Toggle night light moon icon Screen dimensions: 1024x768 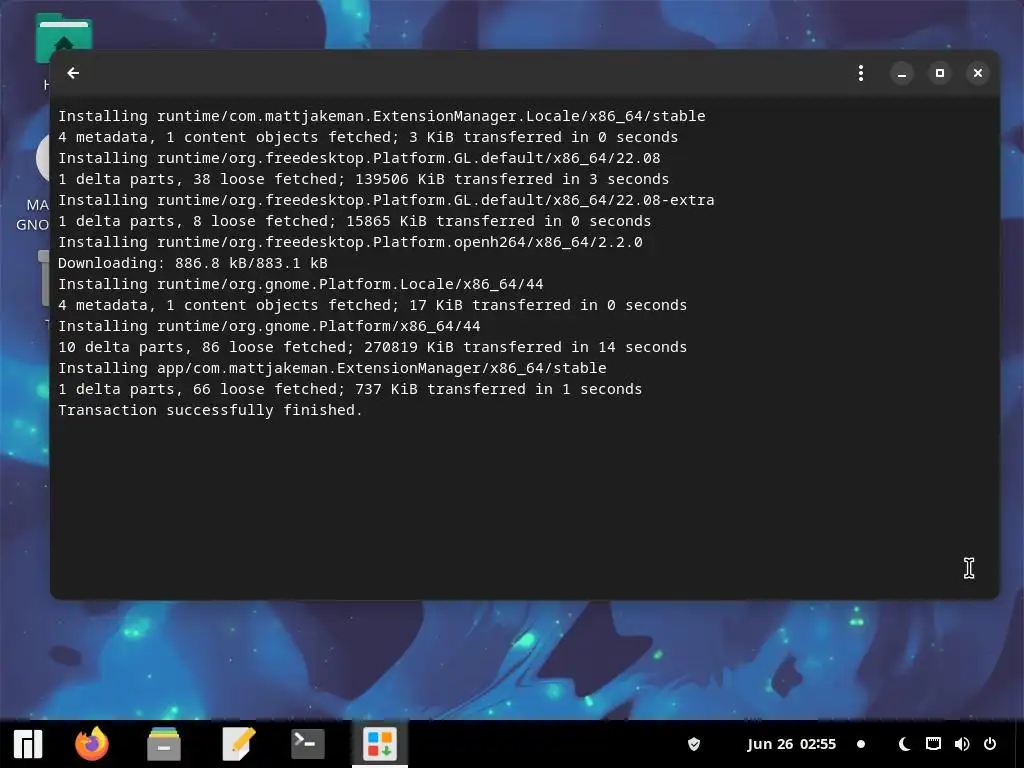[904, 744]
